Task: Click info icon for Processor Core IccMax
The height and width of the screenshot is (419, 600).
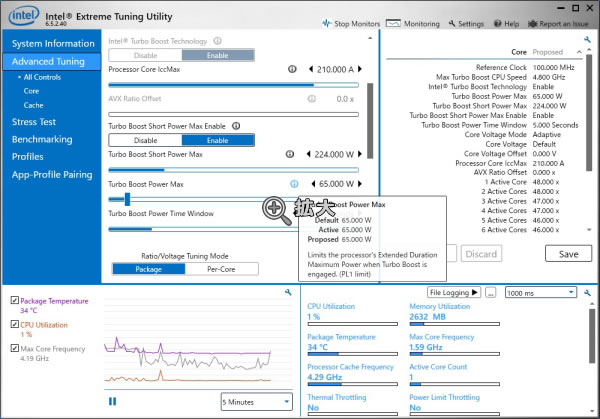Action: click(292, 69)
